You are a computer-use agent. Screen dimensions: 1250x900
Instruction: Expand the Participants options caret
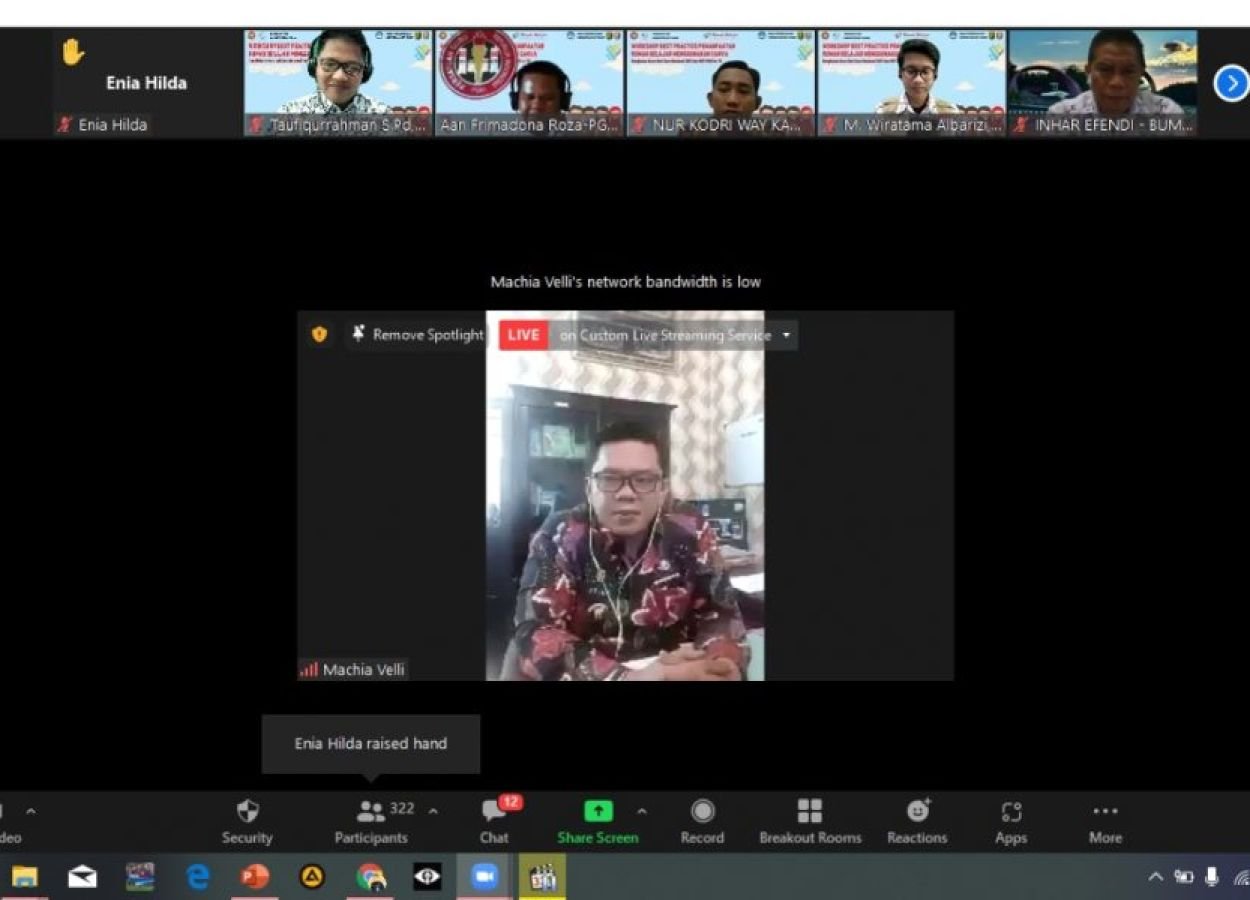point(433,811)
